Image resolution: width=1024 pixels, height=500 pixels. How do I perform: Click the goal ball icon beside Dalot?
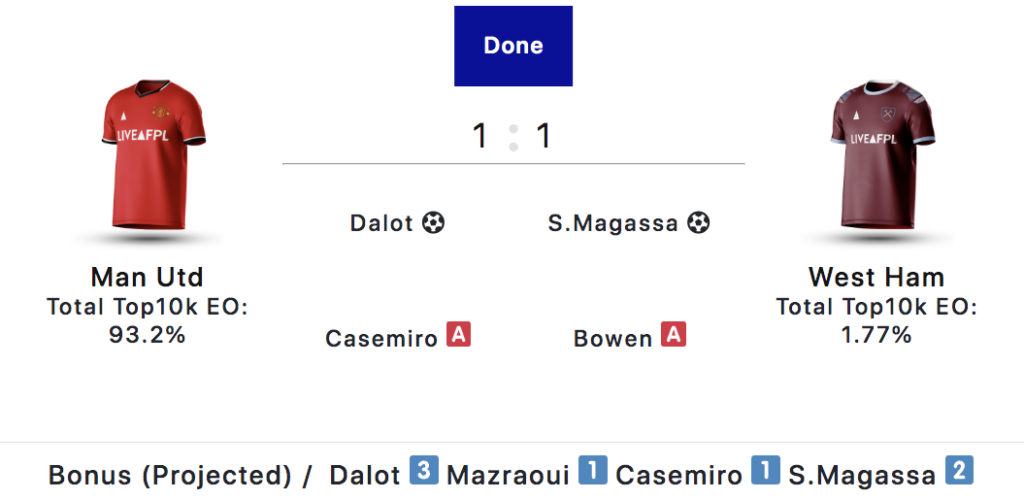pos(433,223)
